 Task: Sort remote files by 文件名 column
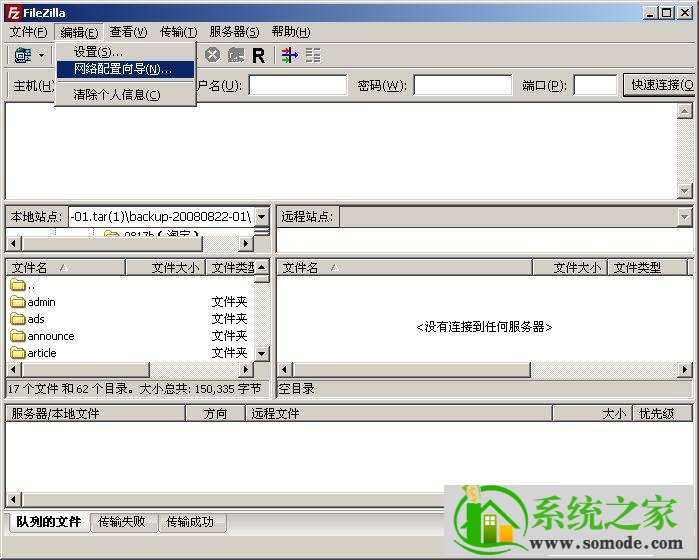point(404,268)
